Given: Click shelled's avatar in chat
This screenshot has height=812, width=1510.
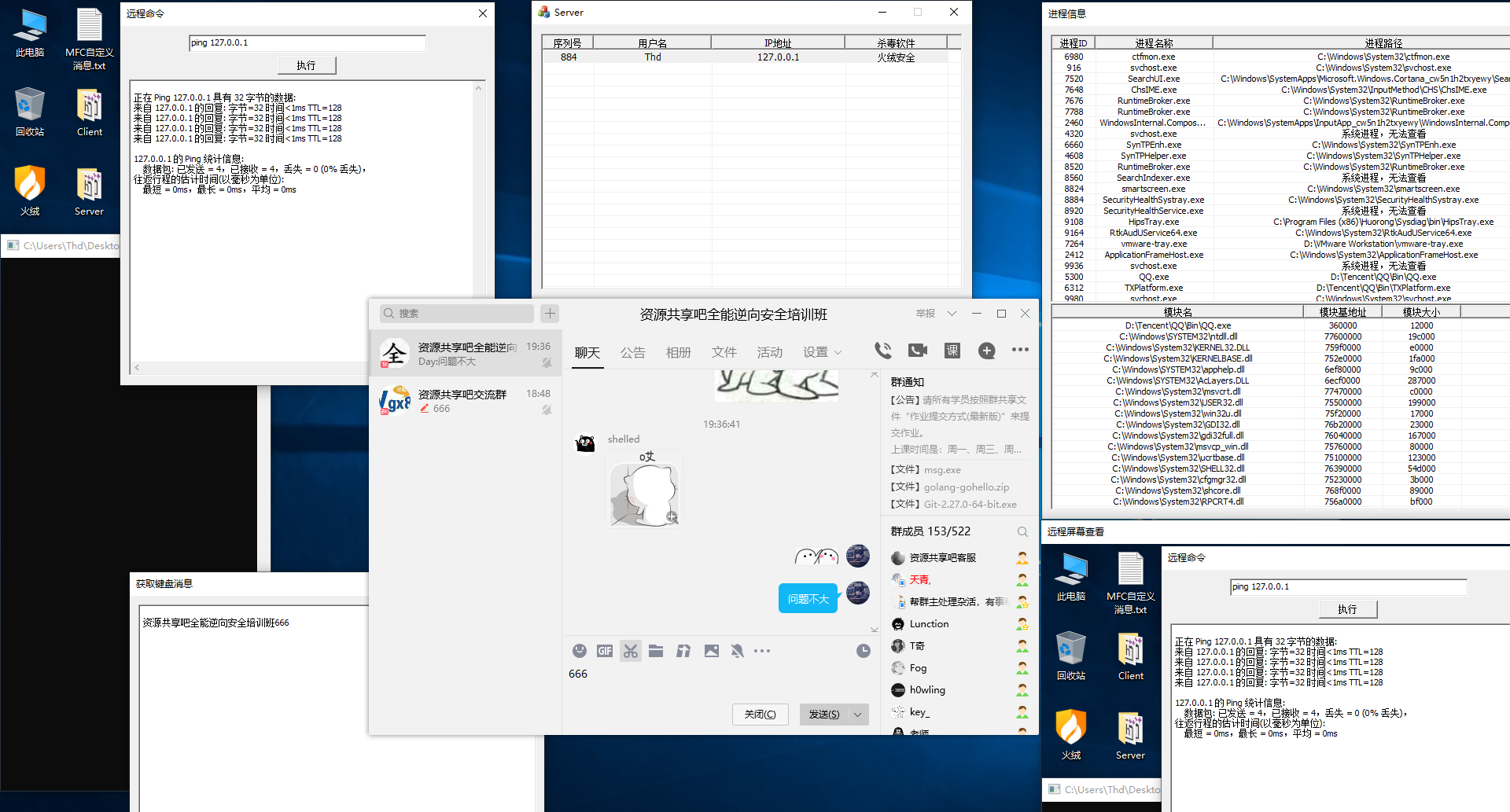Looking at the screenshot, I should (x=585, y=443).
